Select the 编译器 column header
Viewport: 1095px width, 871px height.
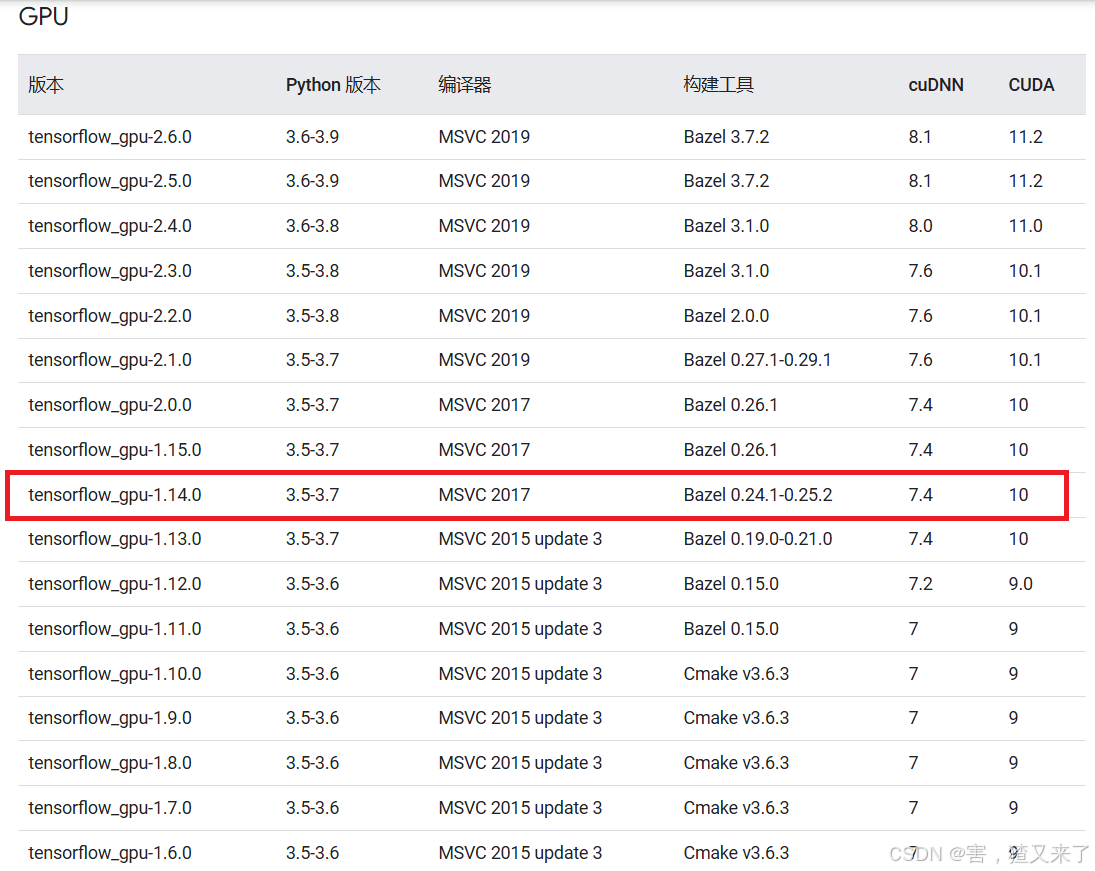[465, 85]
